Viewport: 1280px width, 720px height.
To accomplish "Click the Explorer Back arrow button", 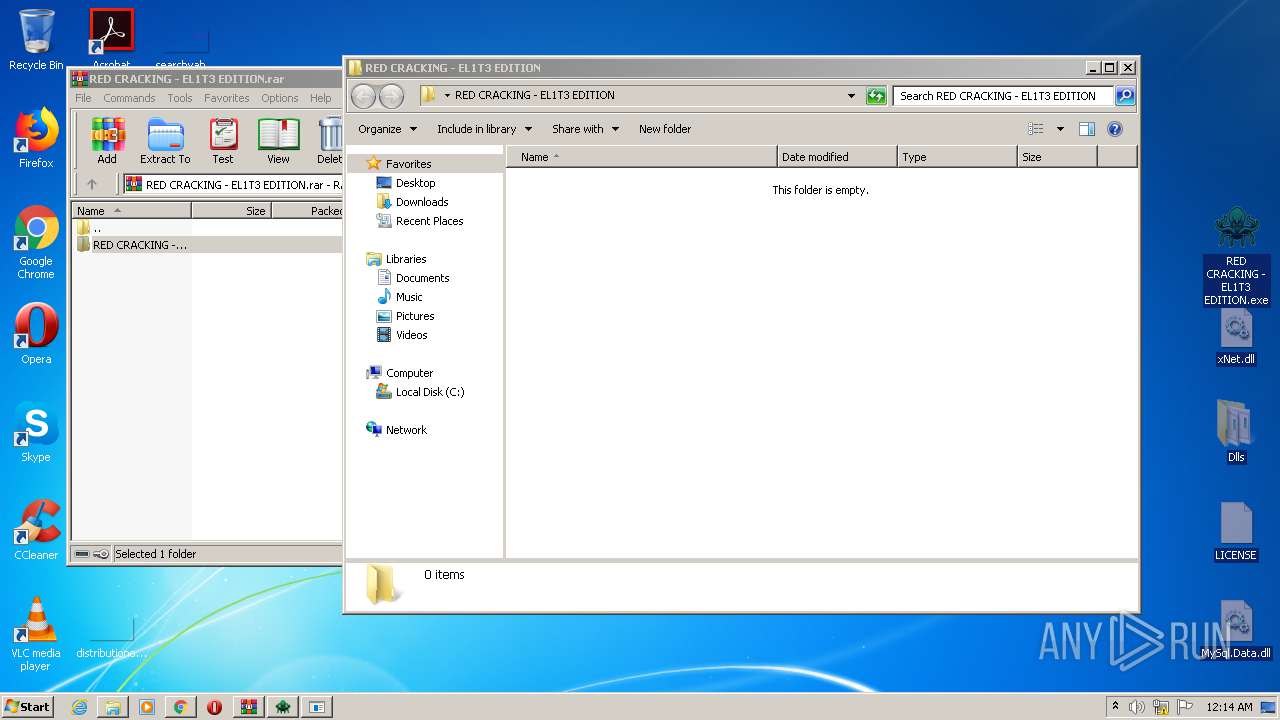I will pyautogui.click(x=364, y=96).
